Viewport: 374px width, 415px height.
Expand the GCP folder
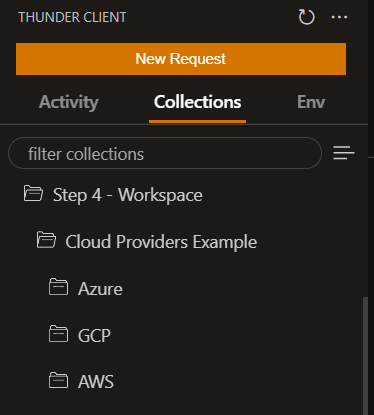[94, 335]
